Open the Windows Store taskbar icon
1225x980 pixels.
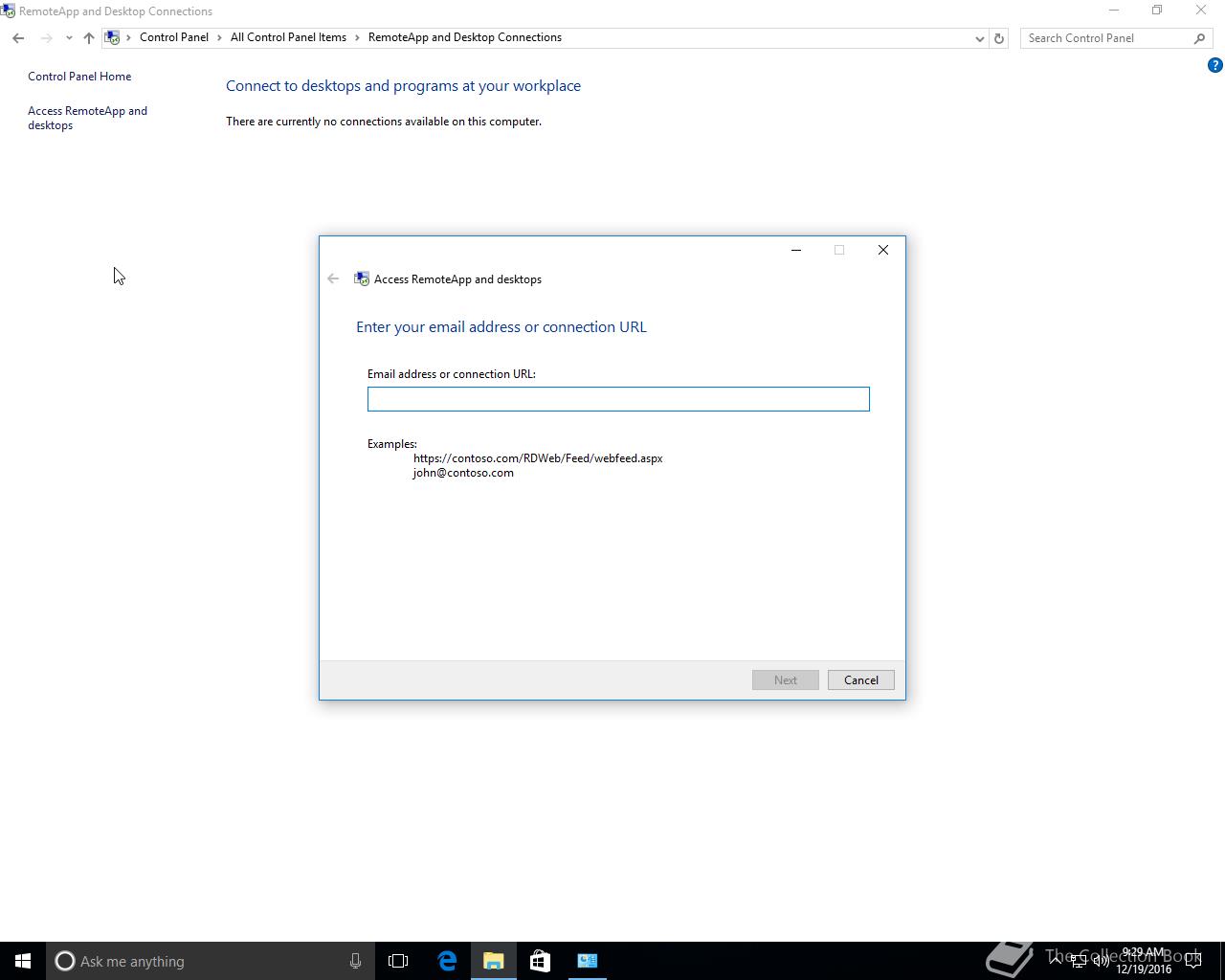[x=540, y=961]
